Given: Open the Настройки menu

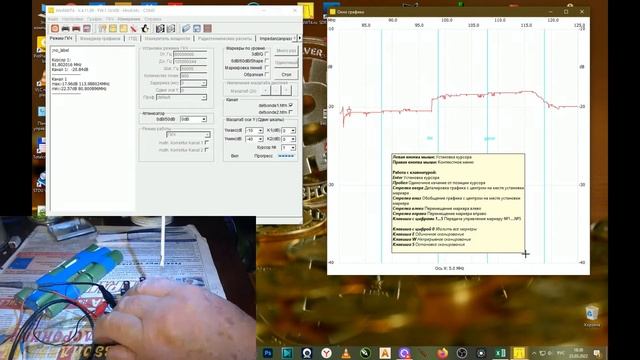Looking at the screenshot, I should tap(72, 19).
